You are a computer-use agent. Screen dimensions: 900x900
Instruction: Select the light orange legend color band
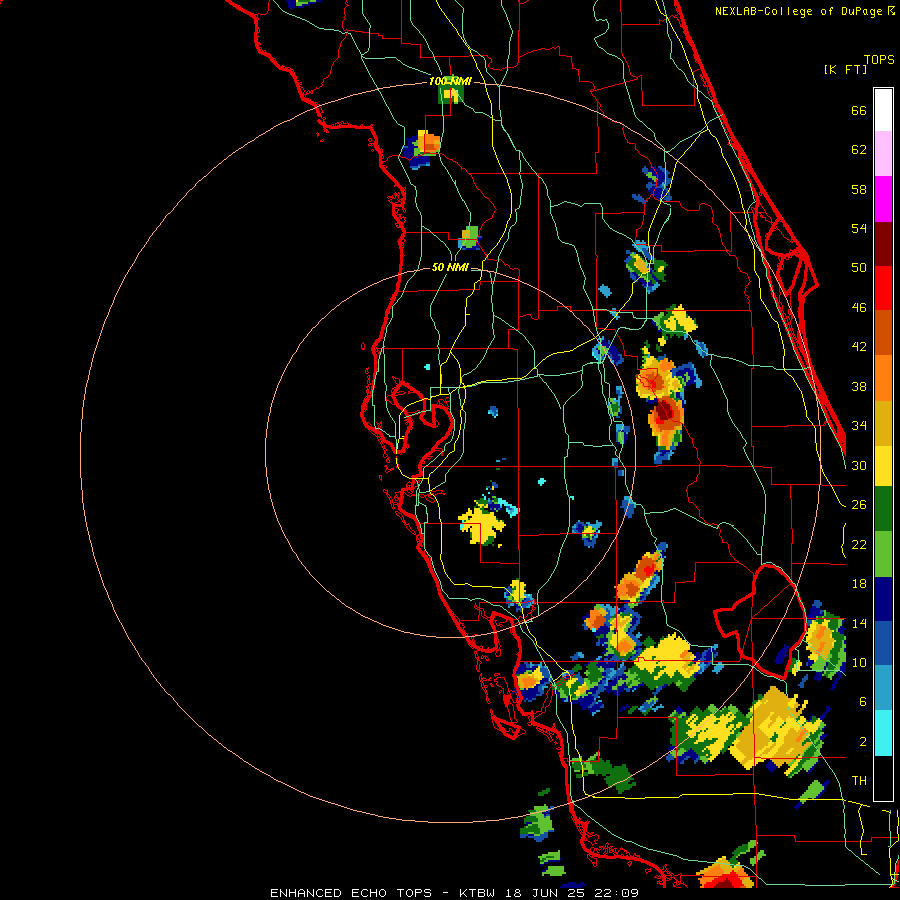click(x=883, y=378)
